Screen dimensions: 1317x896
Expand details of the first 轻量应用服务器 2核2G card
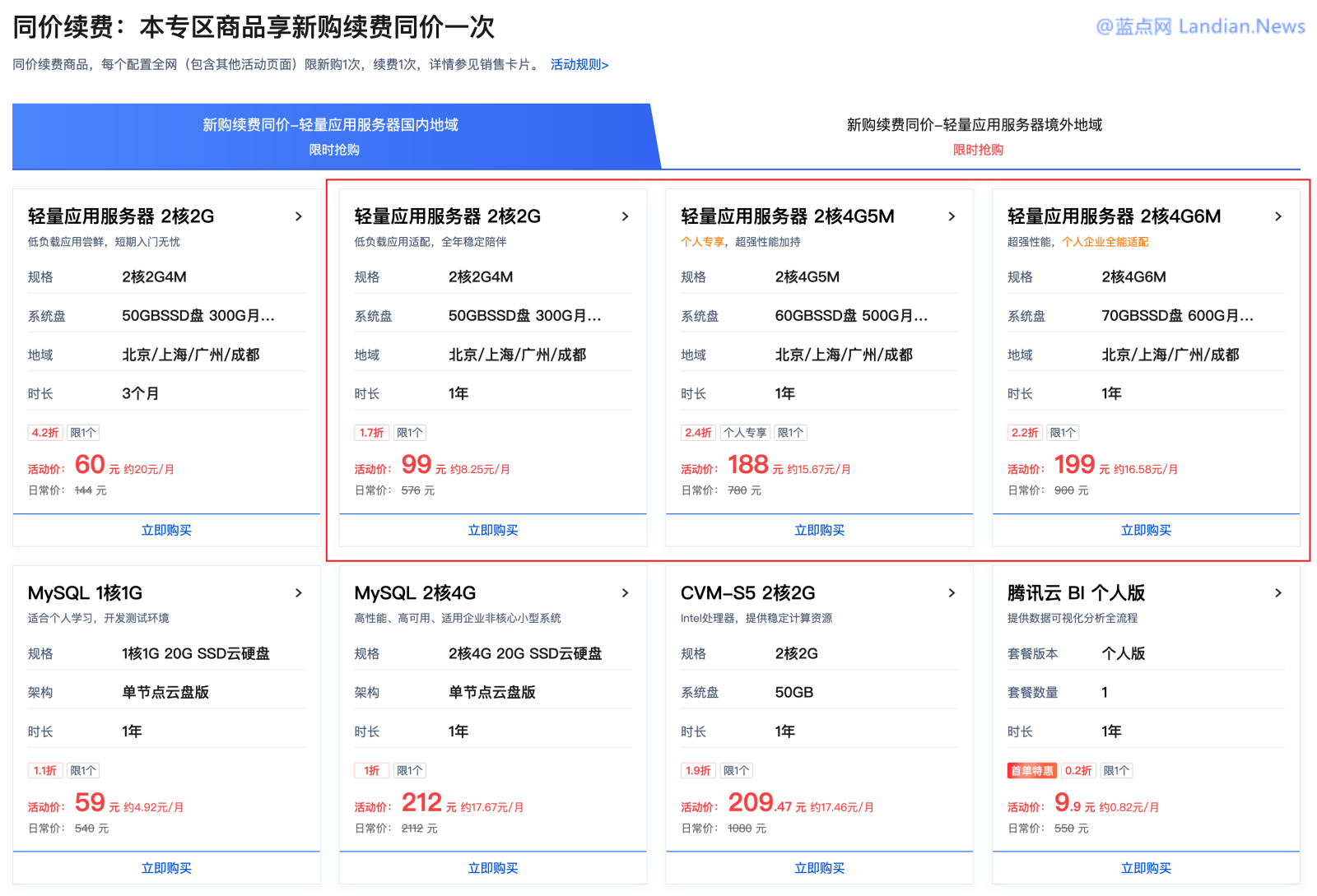coord(298,216)
